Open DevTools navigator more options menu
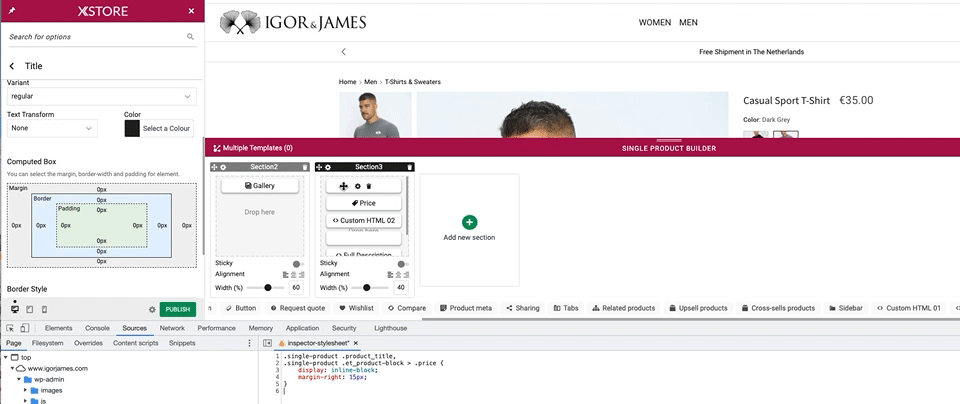The width and height of the screenshot is (960, 404). 249,343
